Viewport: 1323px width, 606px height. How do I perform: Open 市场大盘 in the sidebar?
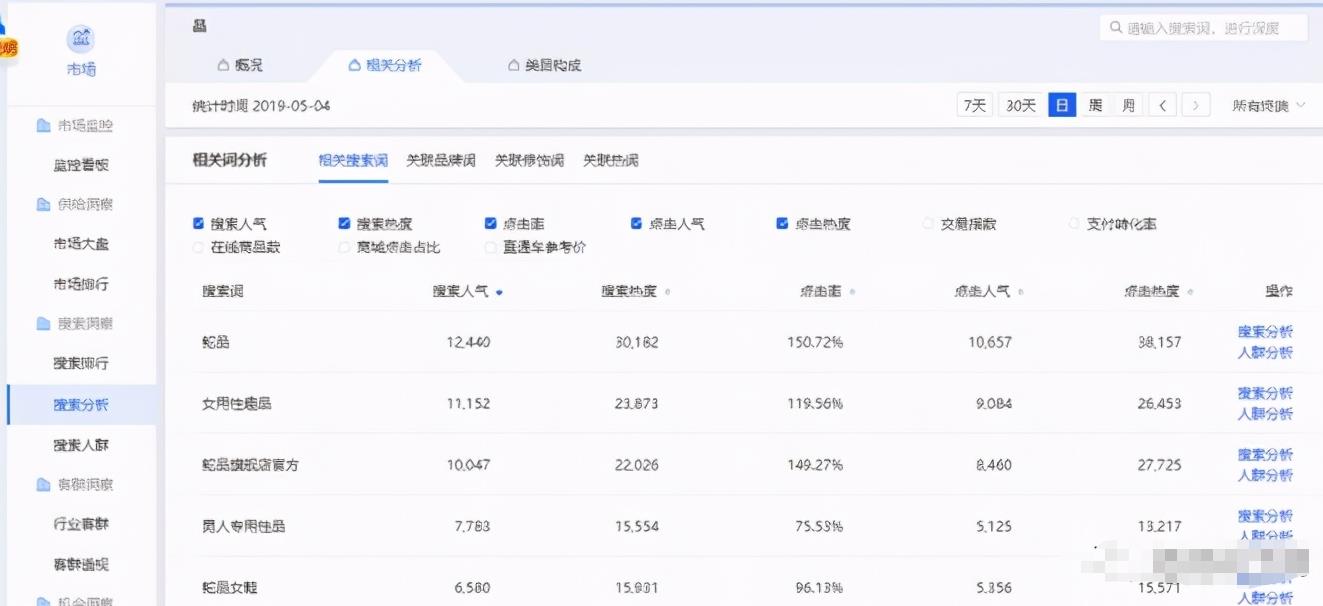pos(81,244)
